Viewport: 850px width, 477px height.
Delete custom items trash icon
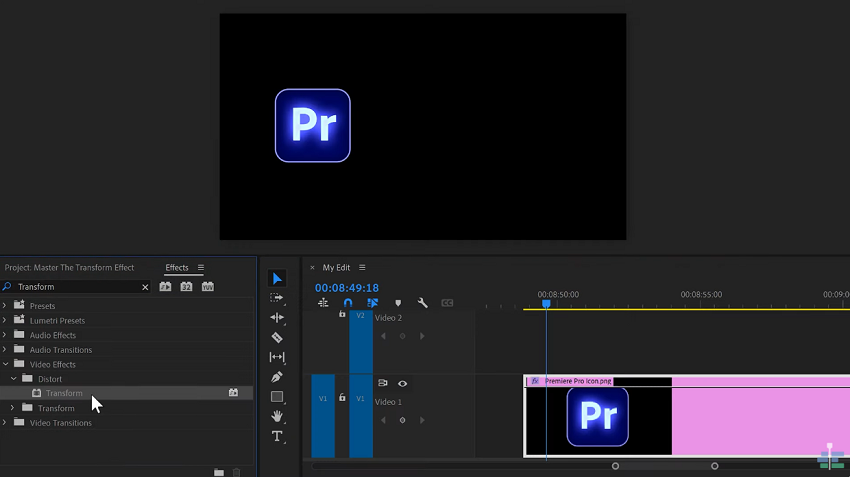236,473
